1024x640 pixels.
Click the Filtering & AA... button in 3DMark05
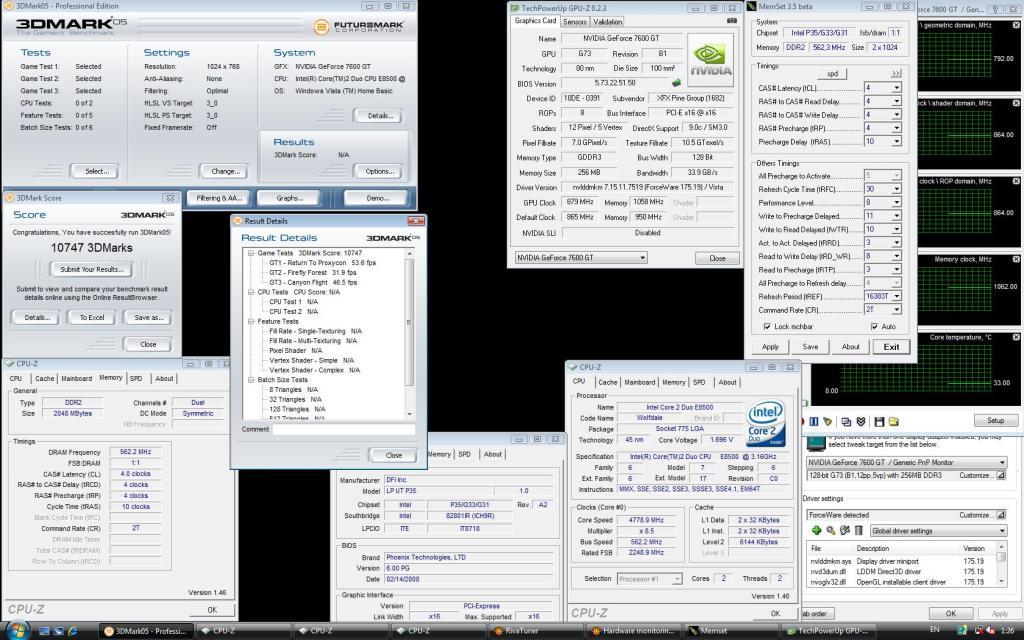click(x=219, y=198)
